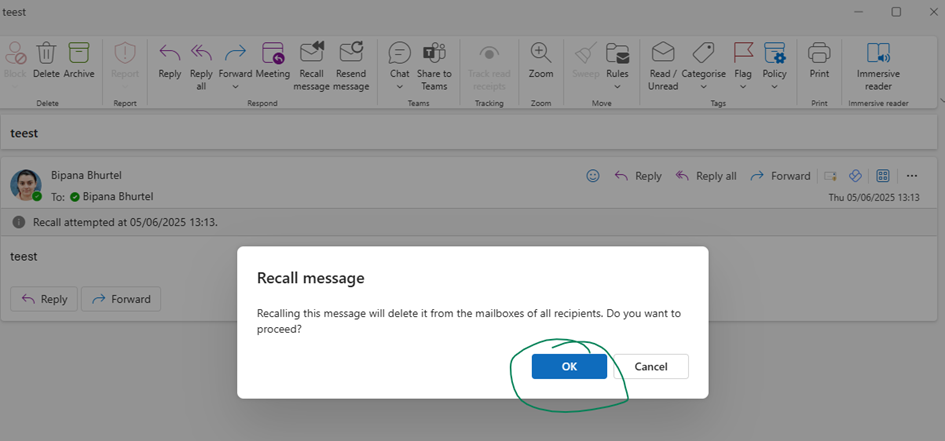Open Rules in Move group
The width and height of the screenshot is (945, 441).
point(617,60)
